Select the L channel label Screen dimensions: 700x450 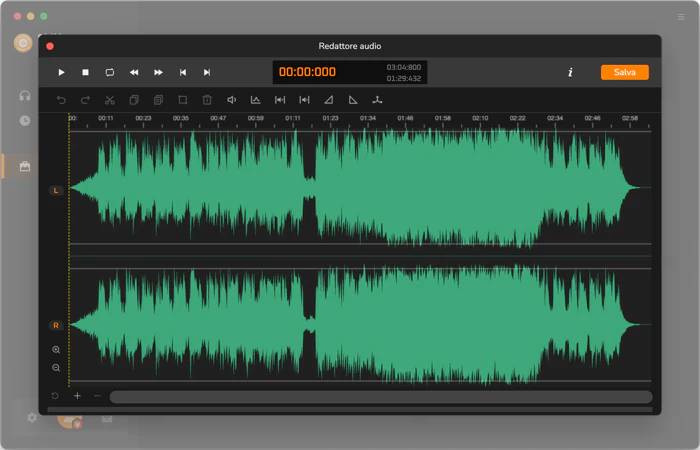56,191
